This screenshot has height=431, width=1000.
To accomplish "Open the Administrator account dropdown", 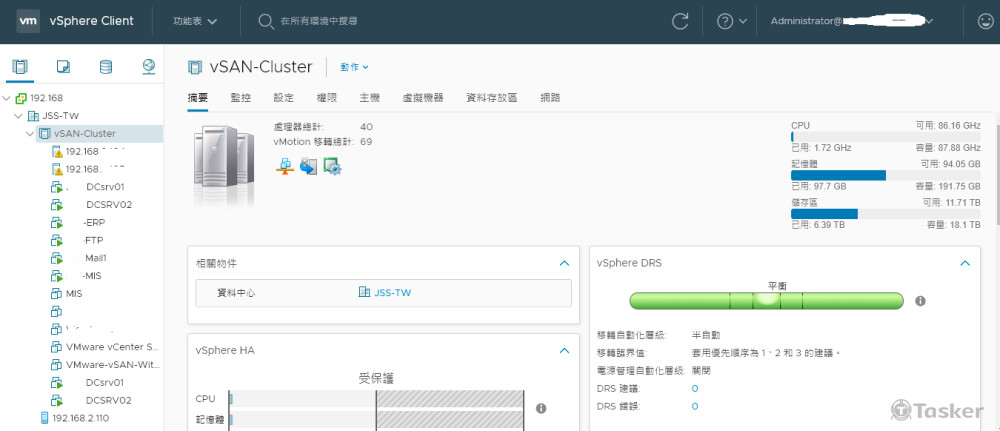I will [852, 21].
